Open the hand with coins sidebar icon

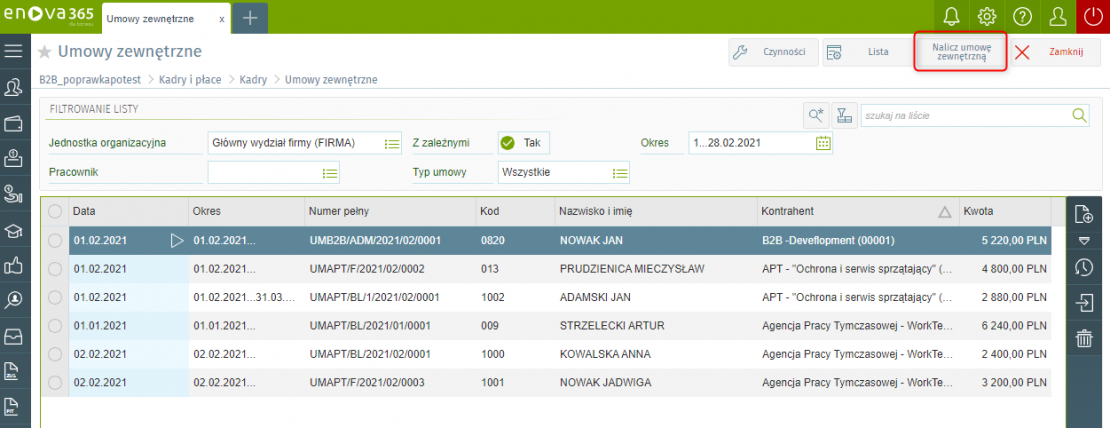pos(13,194)
